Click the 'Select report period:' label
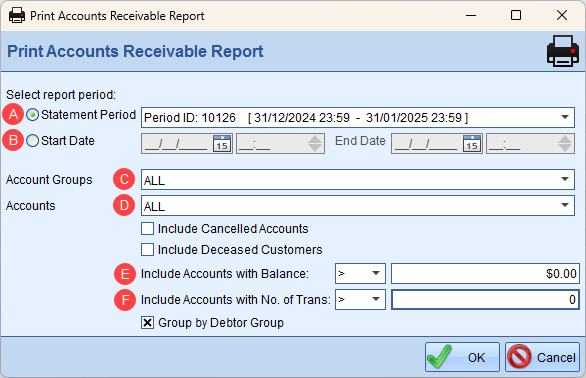586x378 pixels. pos(61,95)
